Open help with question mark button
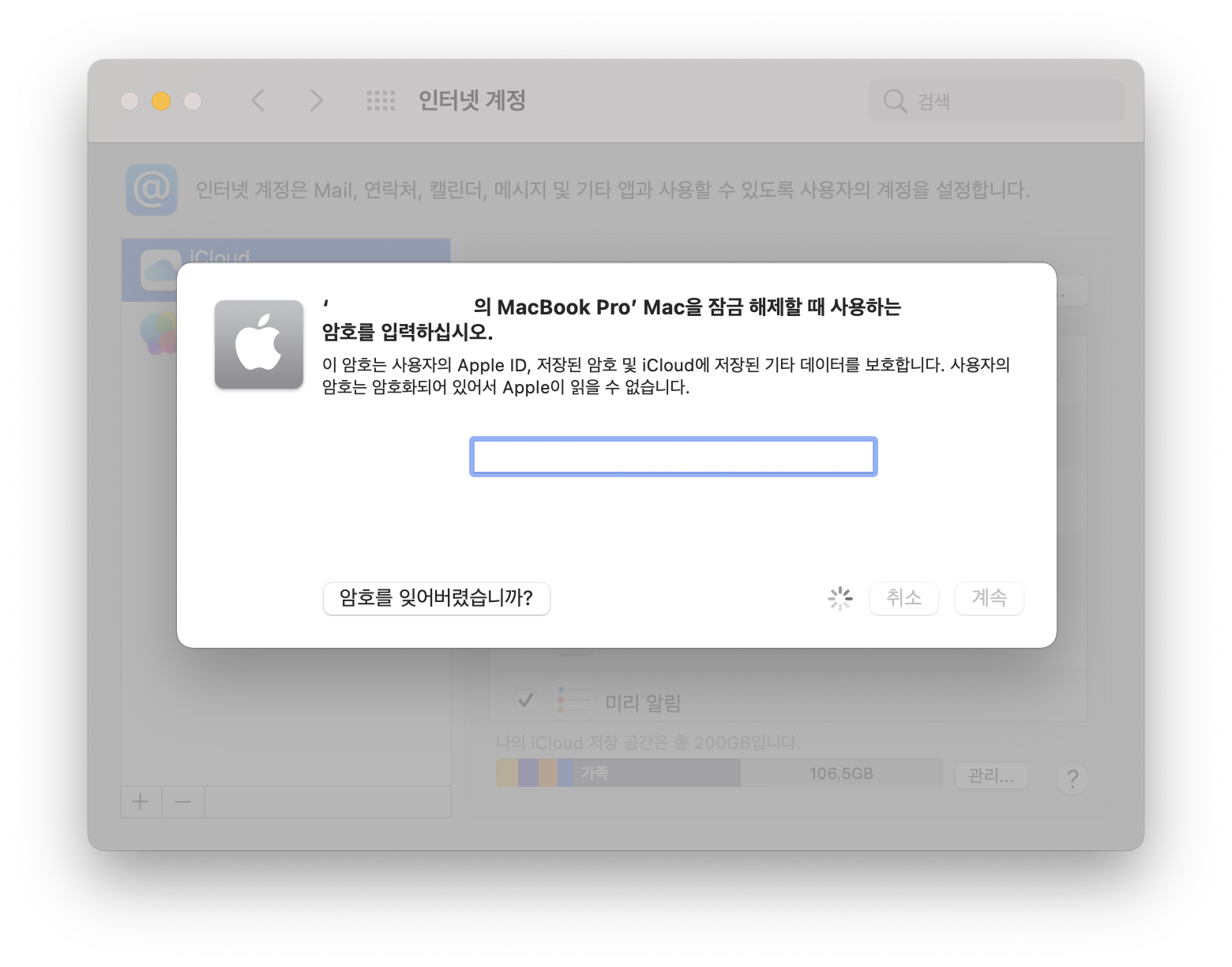 (x=1072, y=779)
